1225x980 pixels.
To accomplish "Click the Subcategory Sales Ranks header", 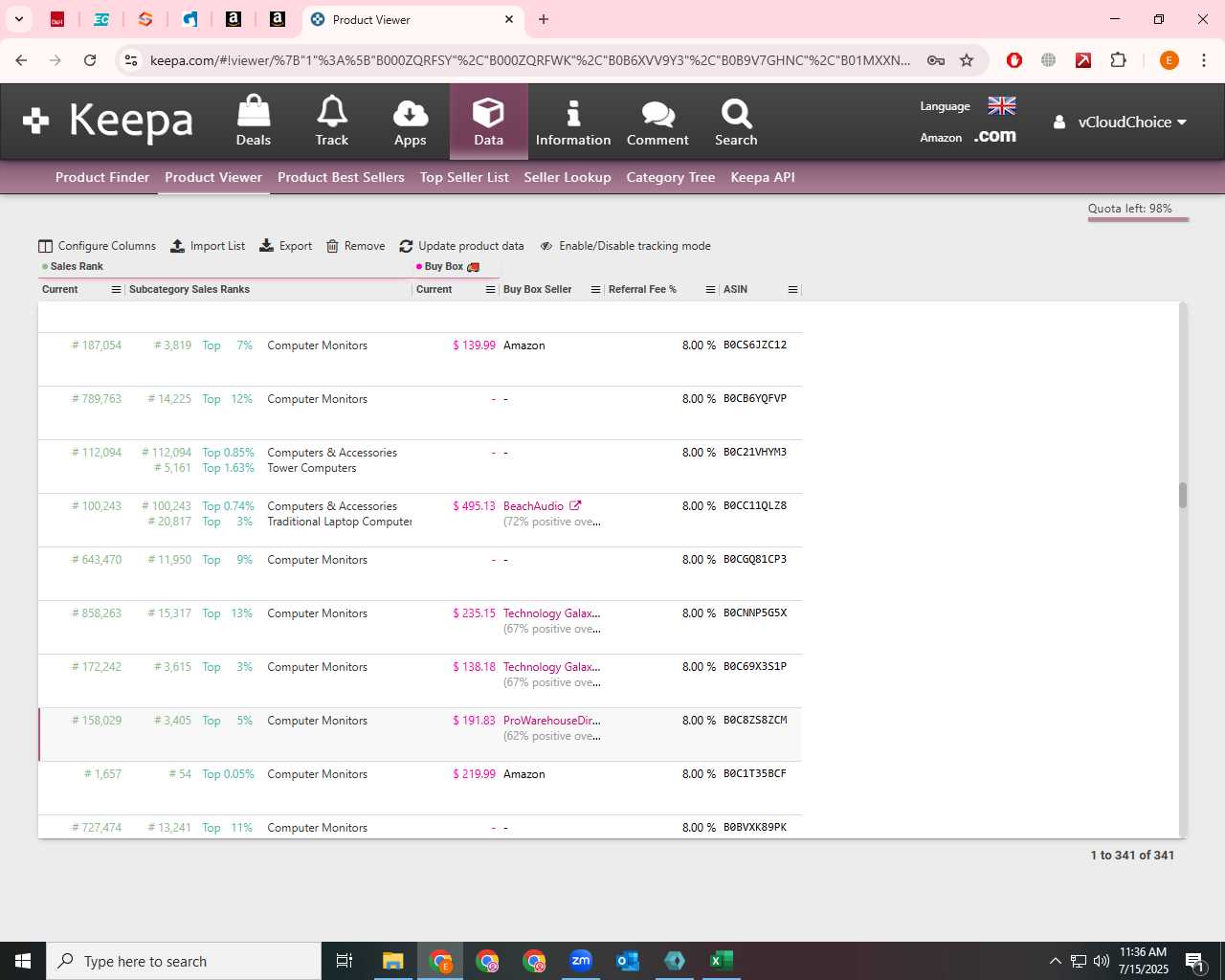I will pos(189,289).
